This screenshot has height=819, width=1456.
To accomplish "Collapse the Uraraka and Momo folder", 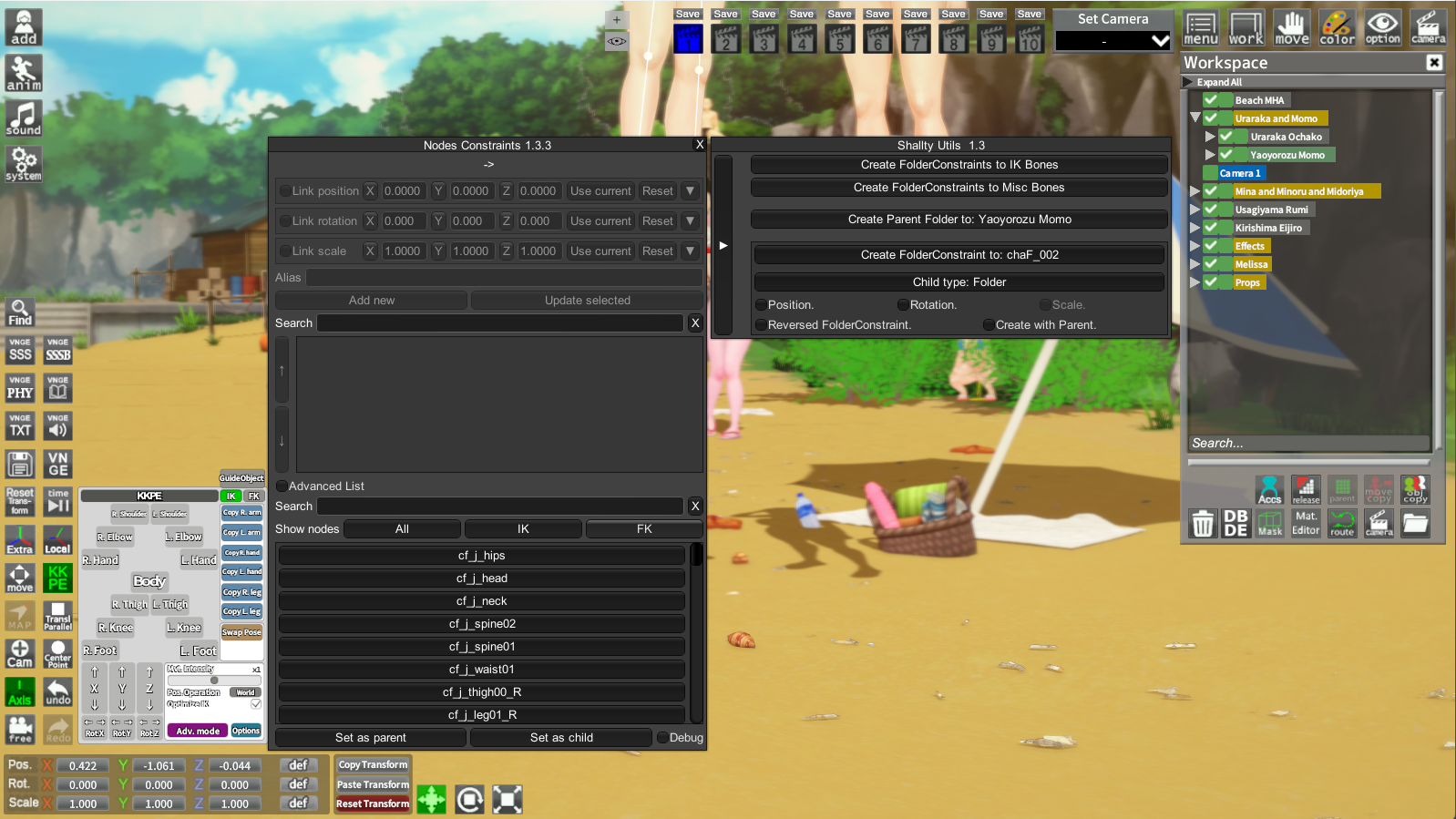I will click(x=1195, y=118).
